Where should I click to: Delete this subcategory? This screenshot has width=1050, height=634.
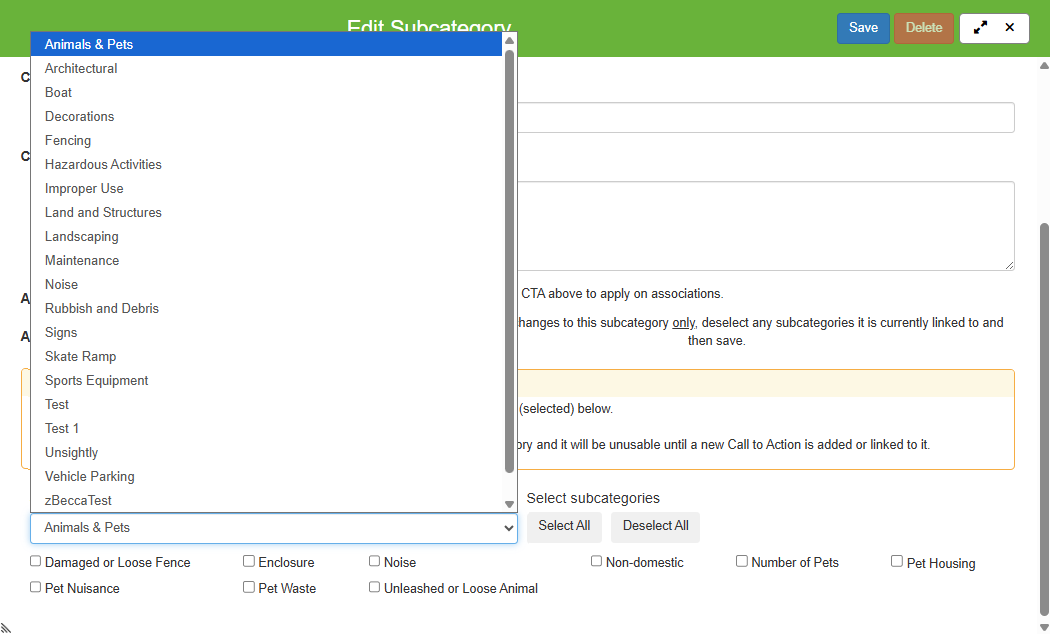[923, 28]
